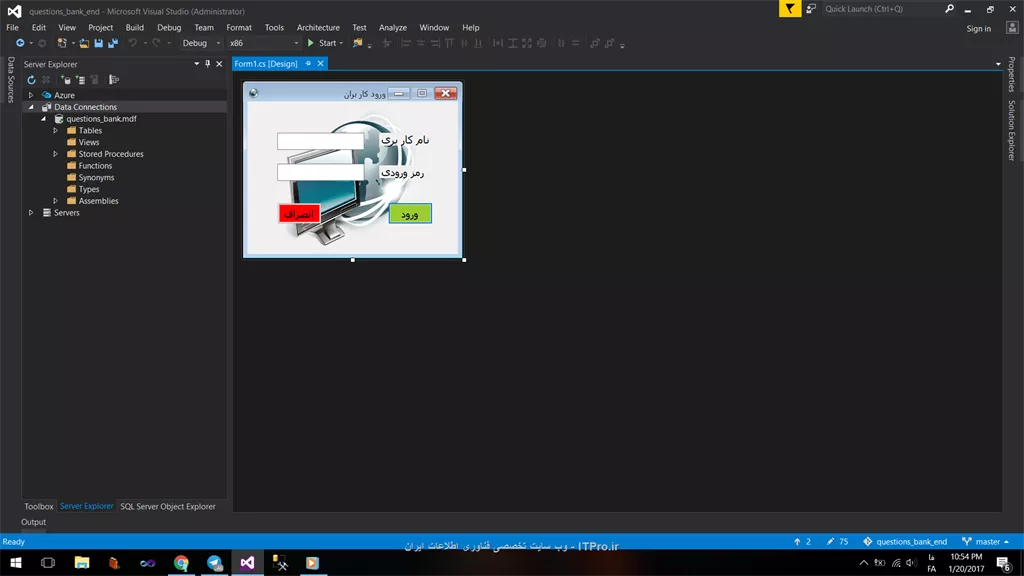The height and width of the screenshot is (576, 1024).
Task: Open the notifications flag icon
Action: (790, 8)
